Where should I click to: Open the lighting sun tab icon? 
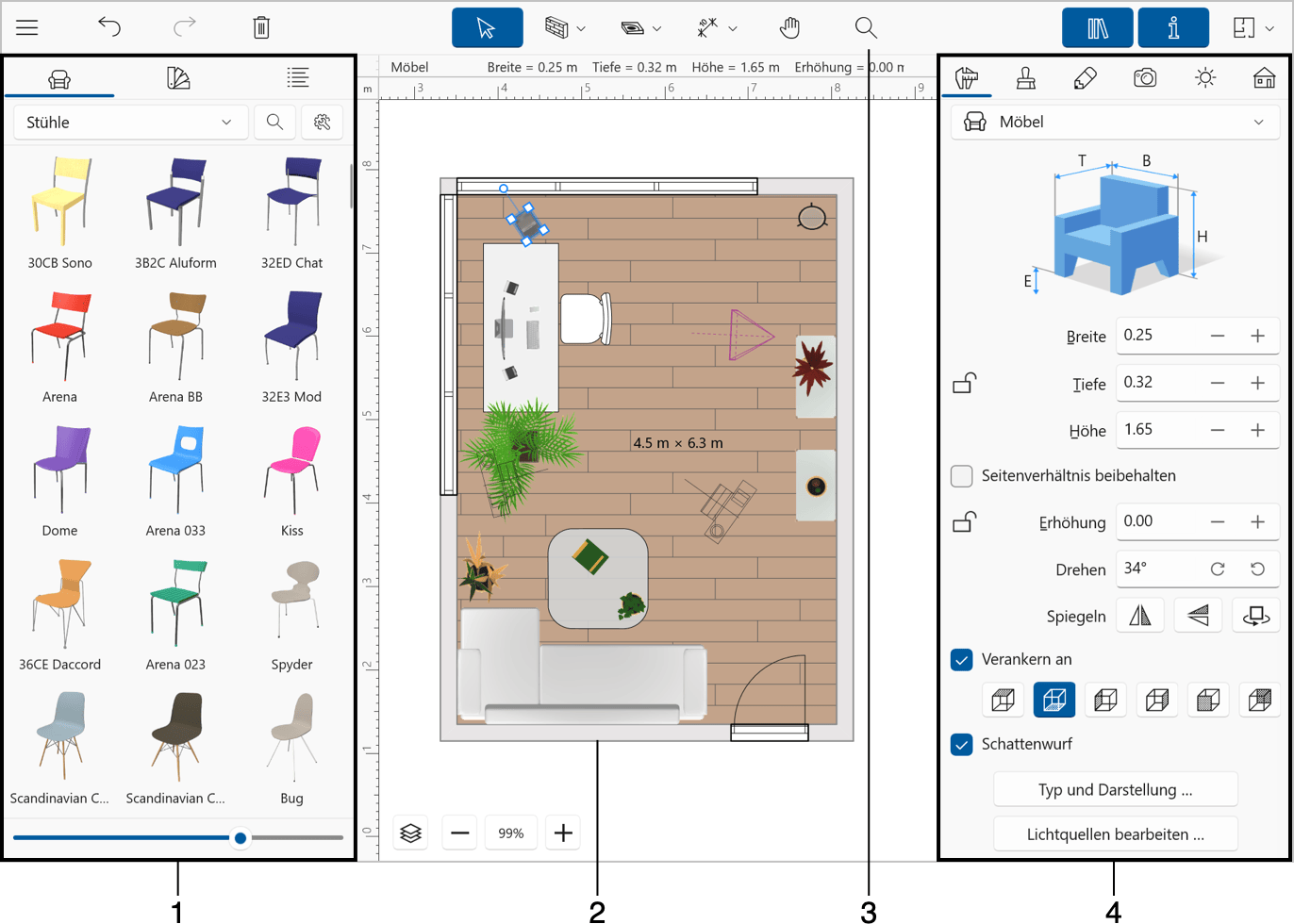pos(1204,78)
